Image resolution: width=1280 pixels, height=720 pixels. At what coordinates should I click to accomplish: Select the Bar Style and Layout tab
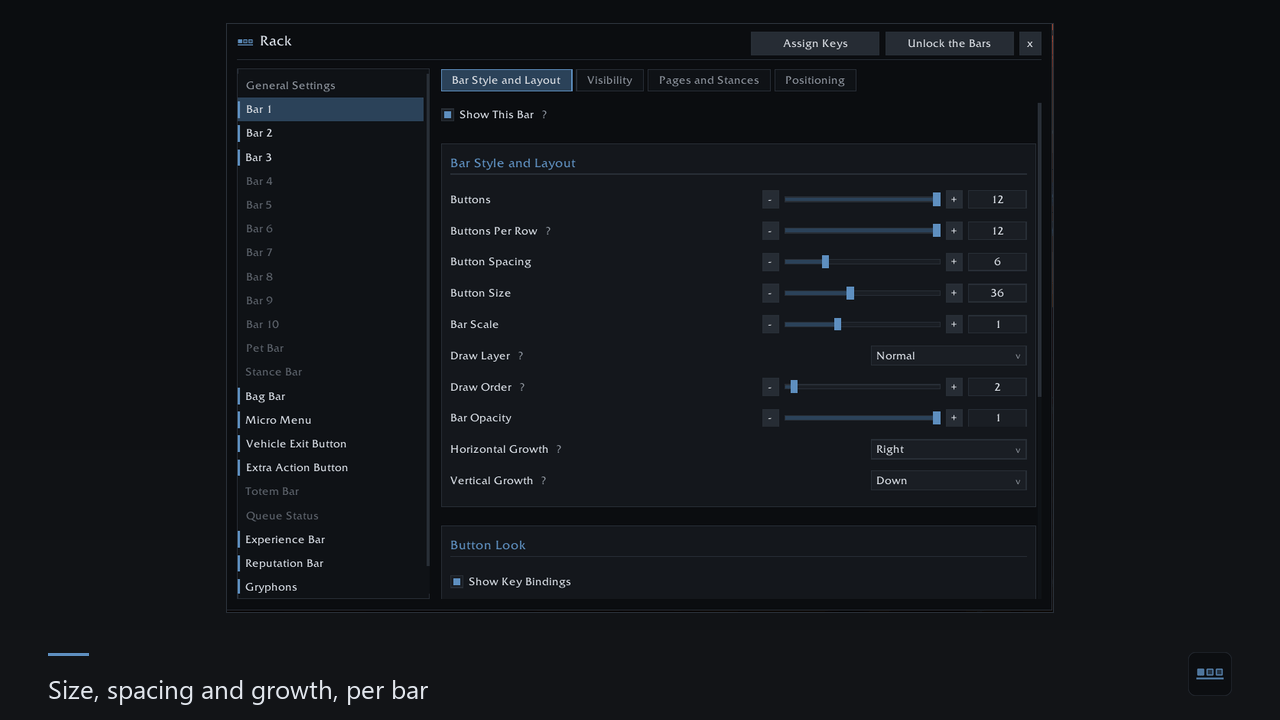[x=507, y=80]
